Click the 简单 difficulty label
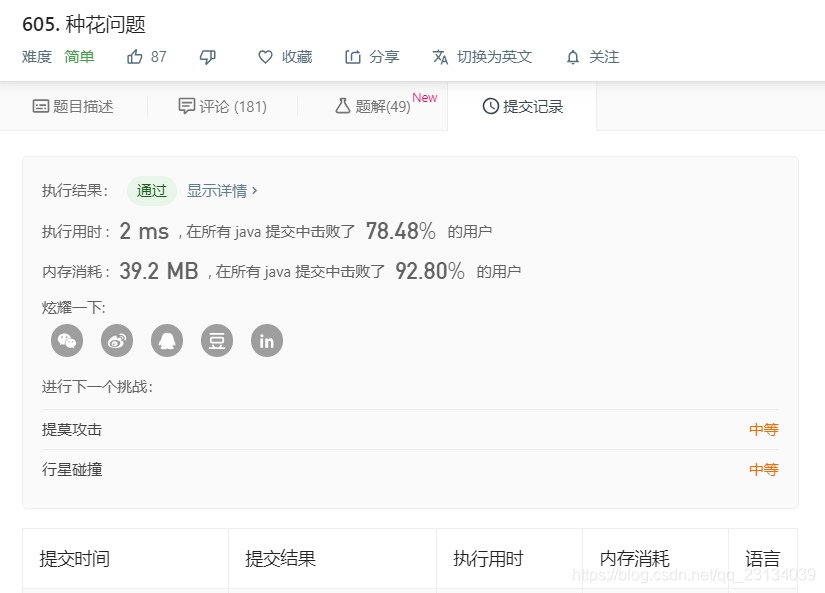 (x=79, y=57)
